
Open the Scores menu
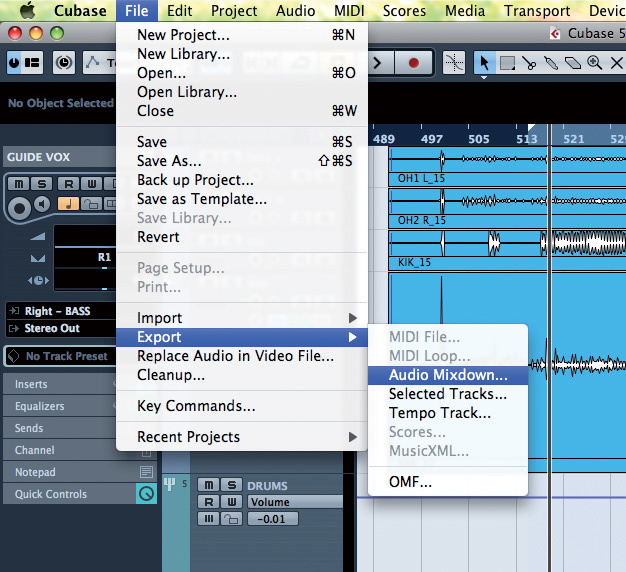(404, 11)
